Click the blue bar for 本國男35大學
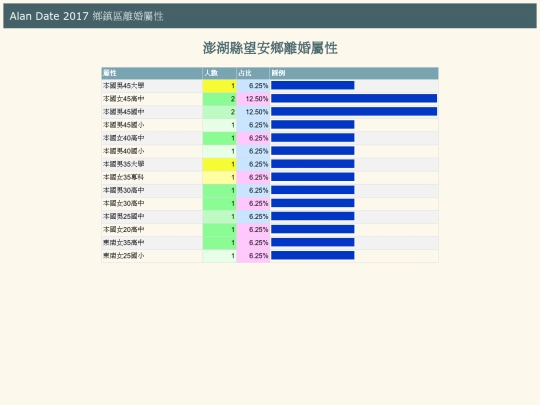540x405 pixels. tap(313, 164)
